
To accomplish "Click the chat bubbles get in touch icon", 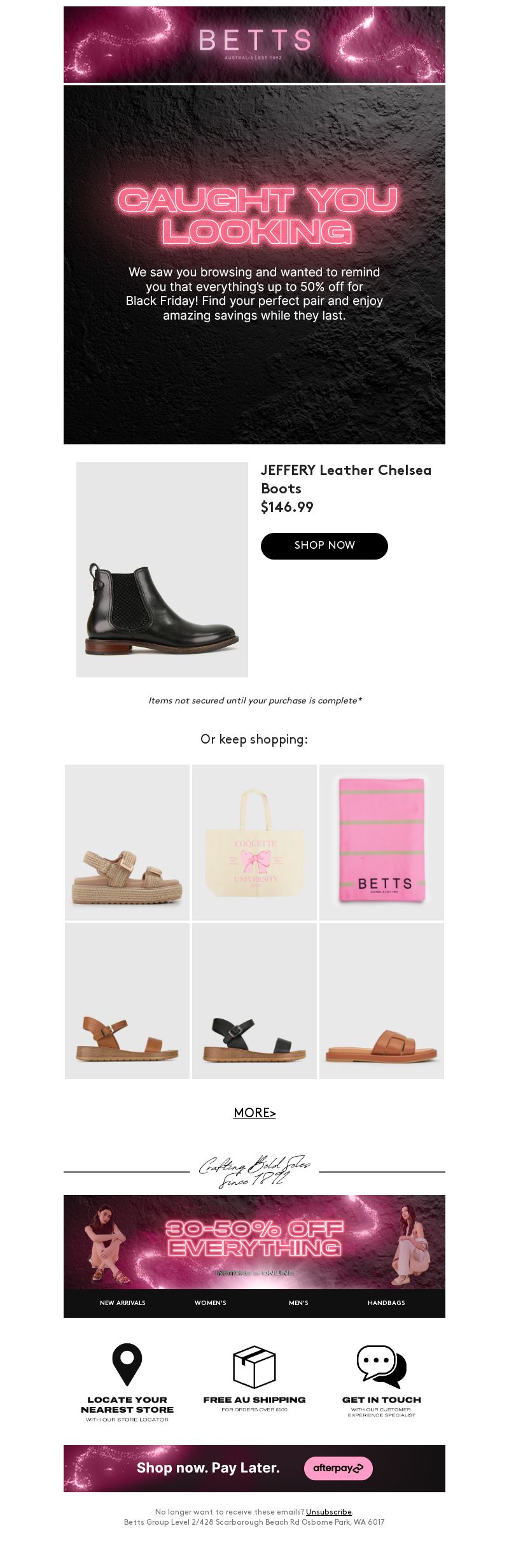I will tap(382, 1366).
